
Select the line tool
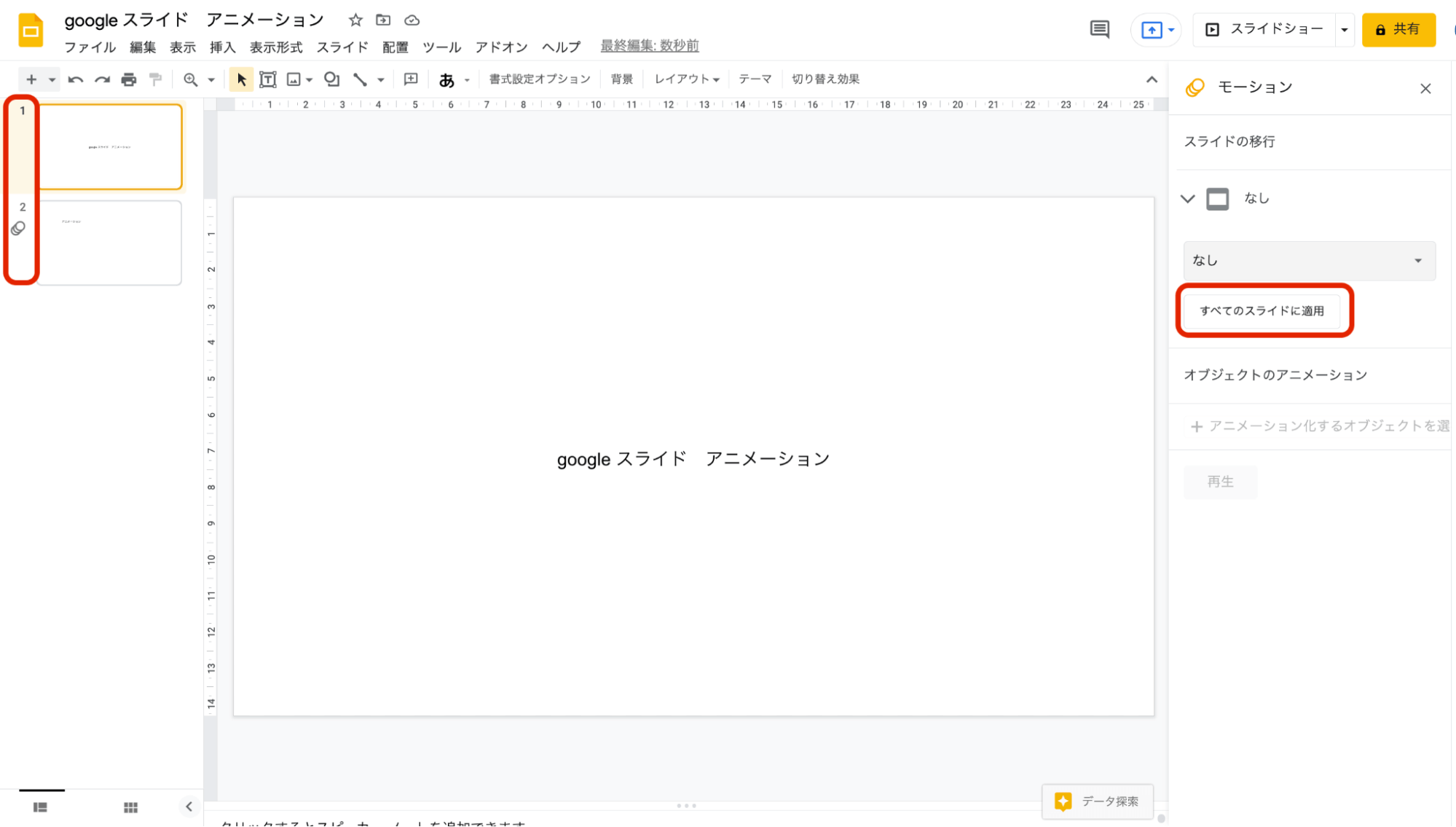tap(360, 79)
